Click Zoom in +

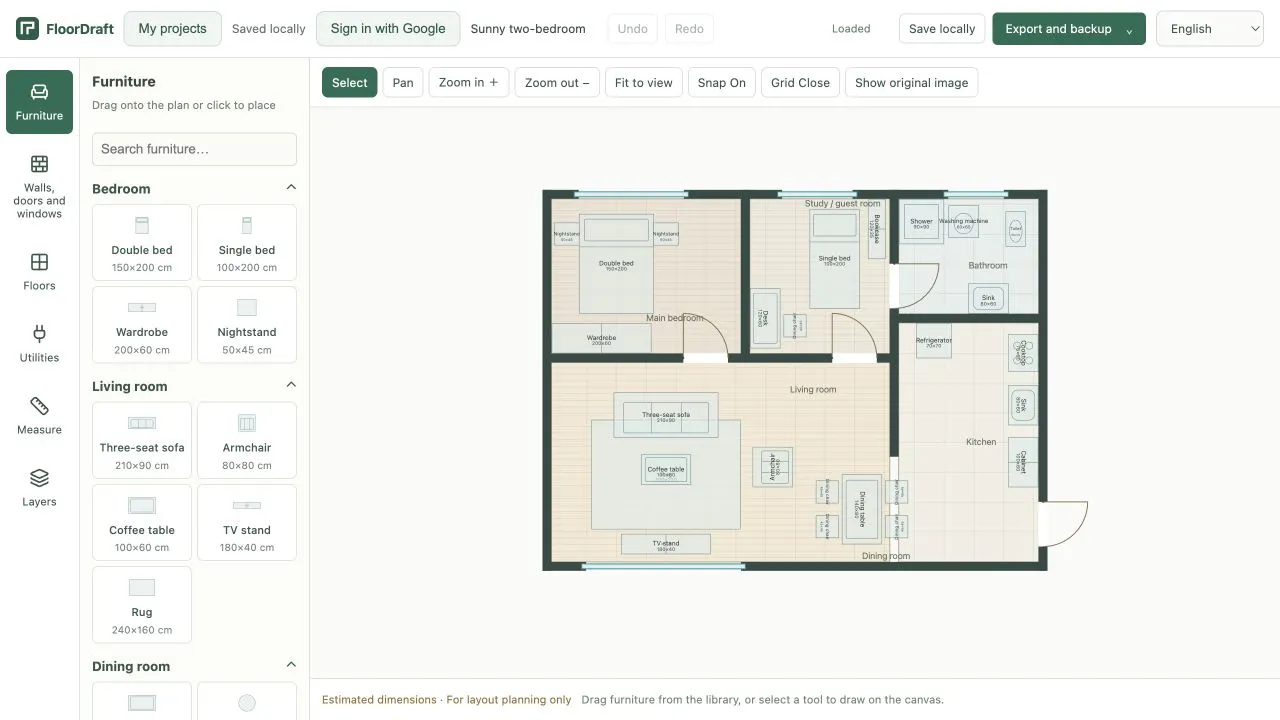coord(469,82)
